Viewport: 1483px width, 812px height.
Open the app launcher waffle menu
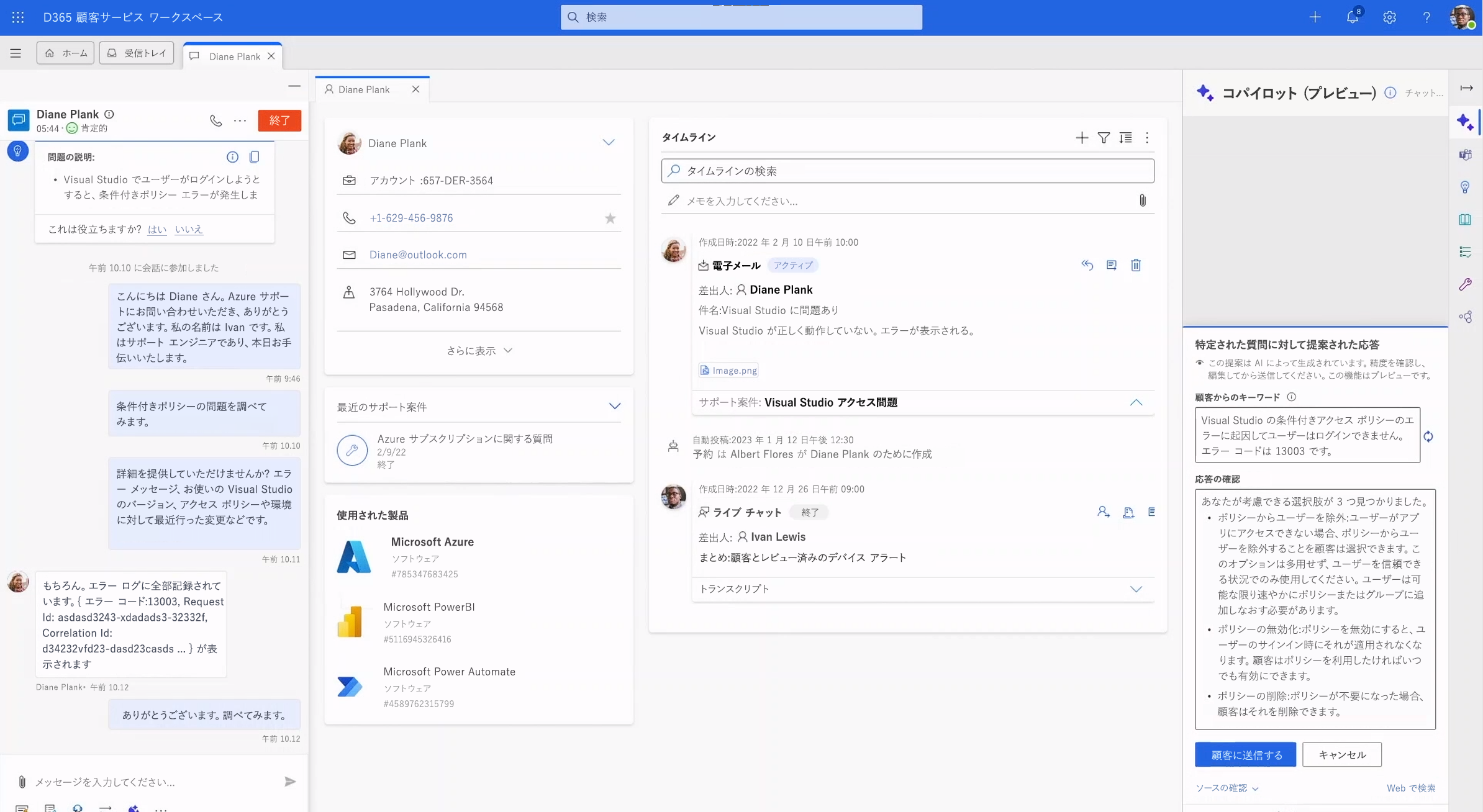click(18, 17)
